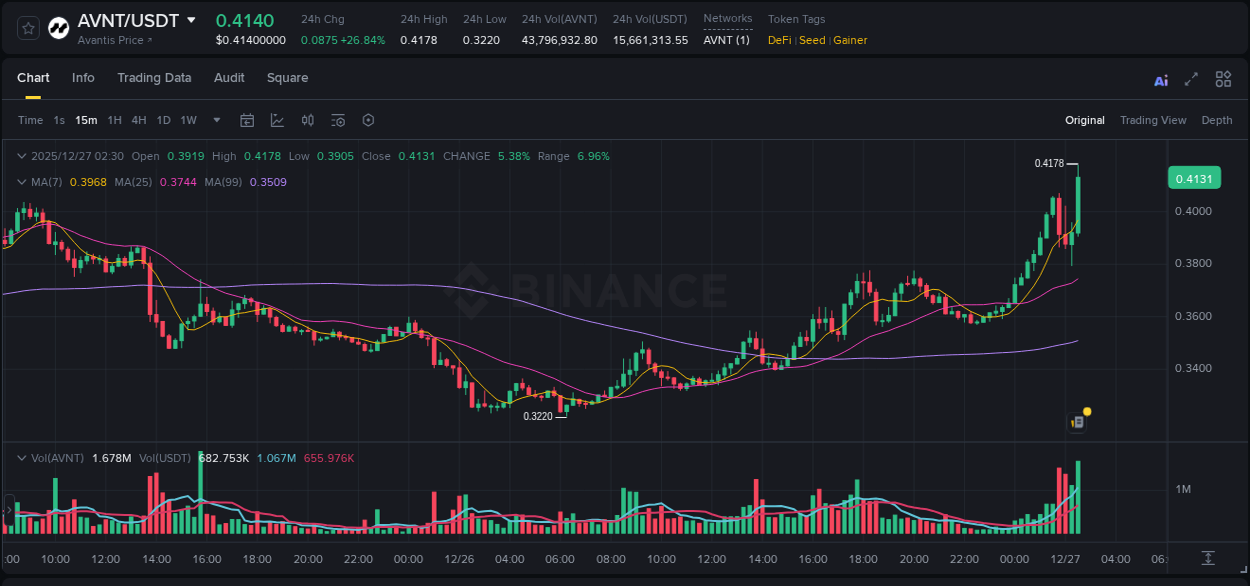1250x586 pixels.
Task: Click the Avantis token logo
Action: [x=58, y=27]
